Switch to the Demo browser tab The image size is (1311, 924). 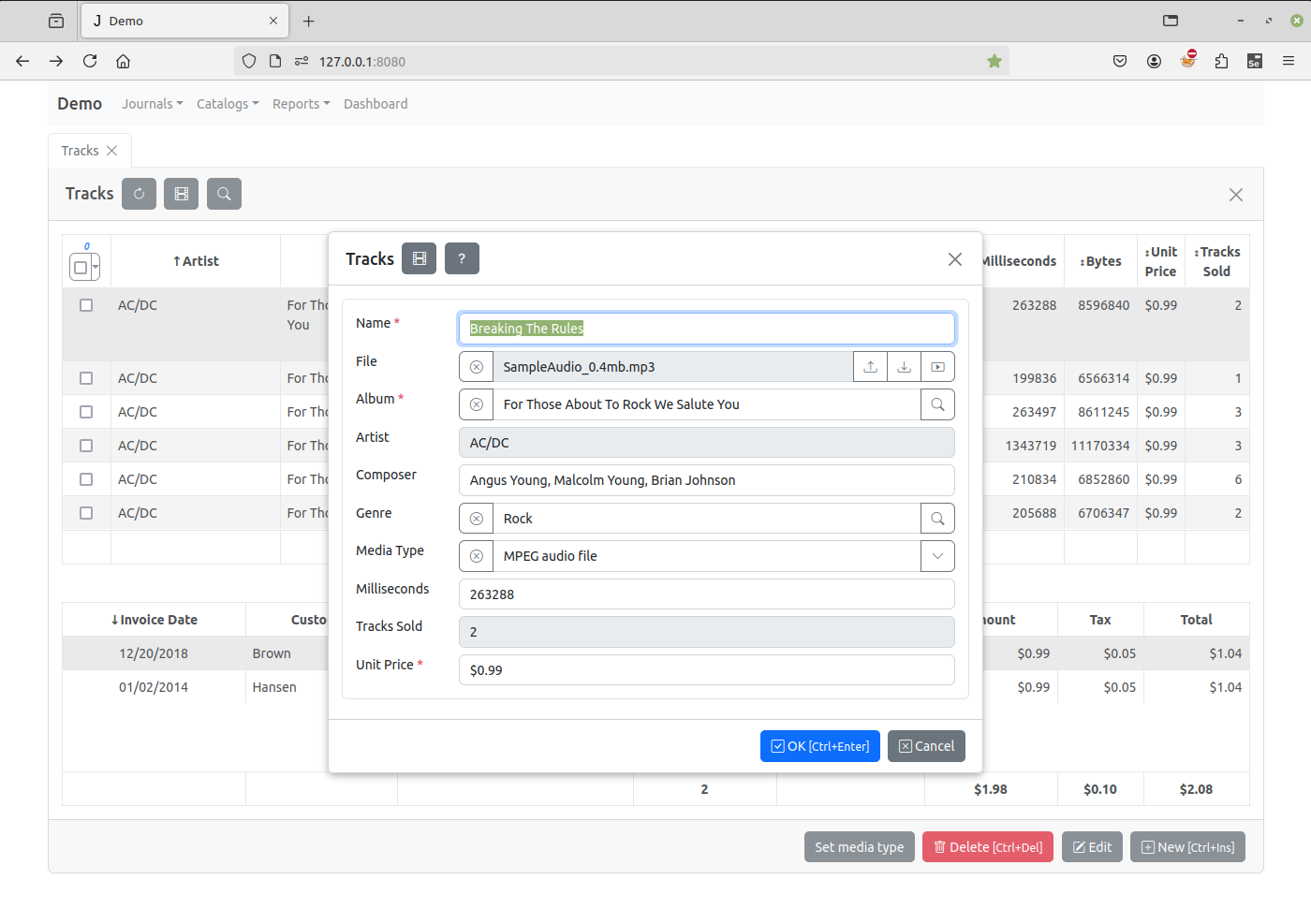tap(184, 21)
